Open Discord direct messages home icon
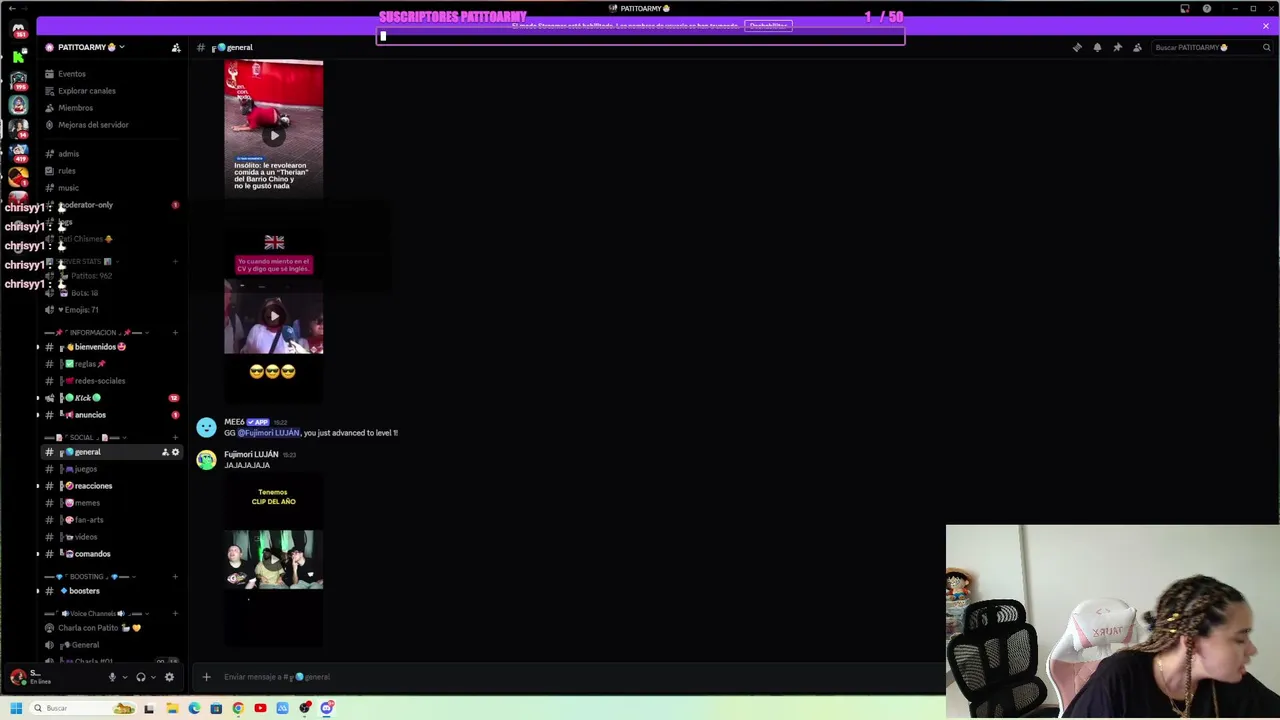This screenshot has height=720, width=1280. 18,30
